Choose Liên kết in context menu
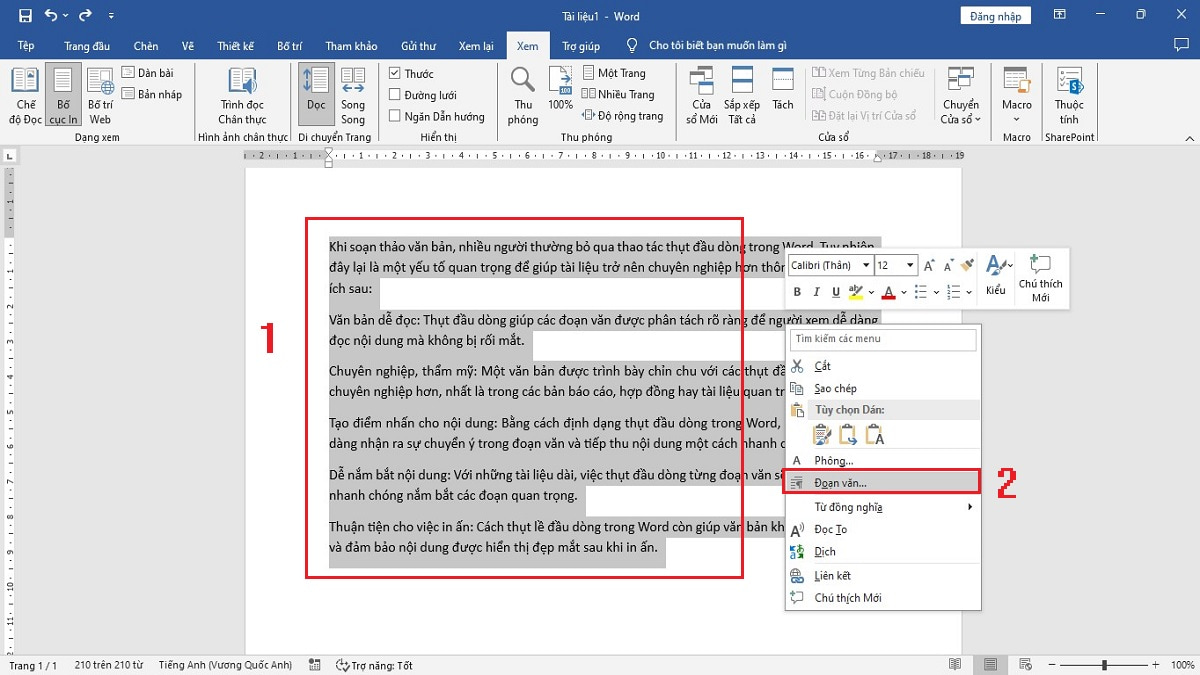The image size is (1200, 675). pos(883,576)
